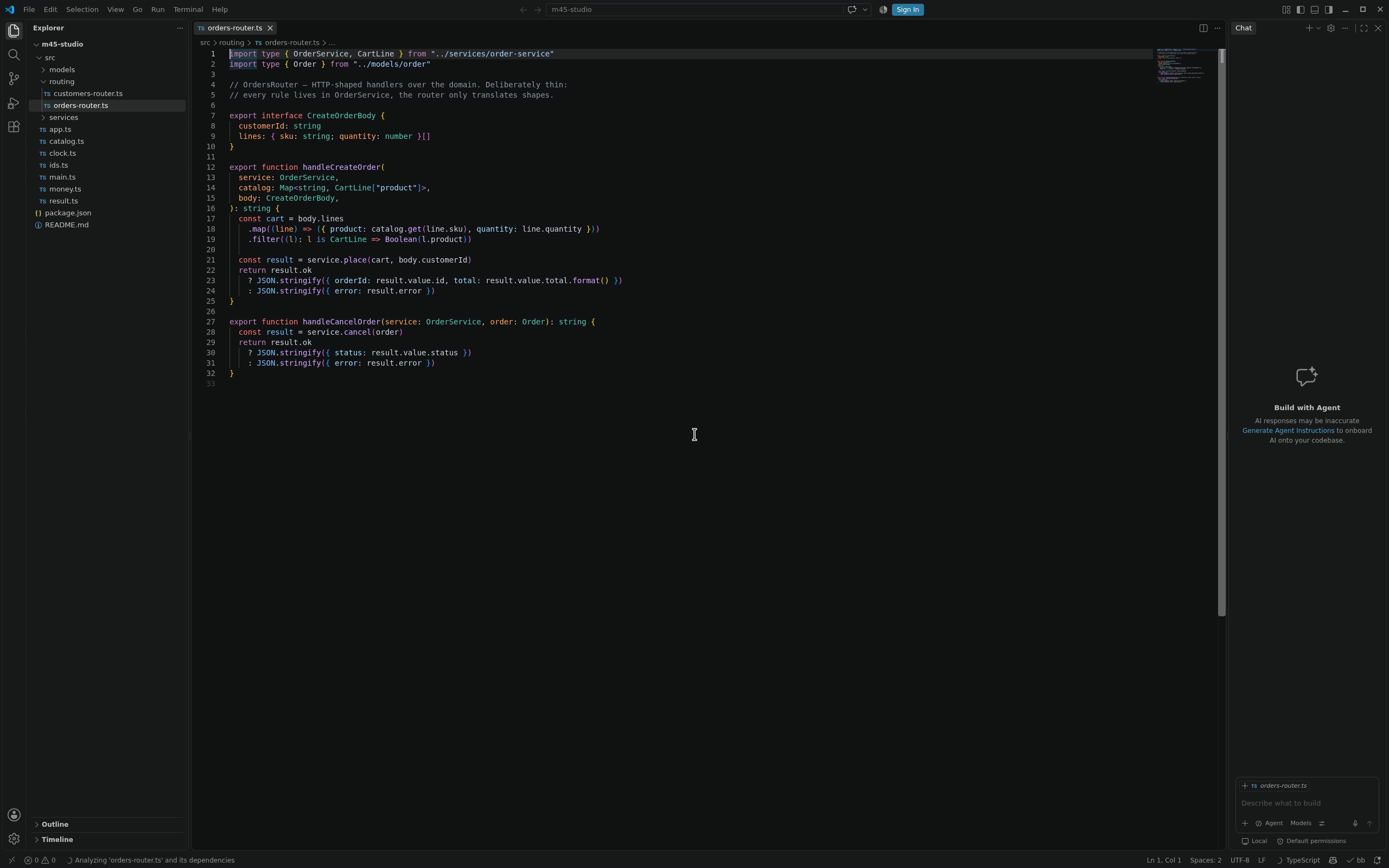Open dropdown arrow next to command center chat
Viewport: 1389px width, 868px height.
pyautogui.click(x=865, y=9)
